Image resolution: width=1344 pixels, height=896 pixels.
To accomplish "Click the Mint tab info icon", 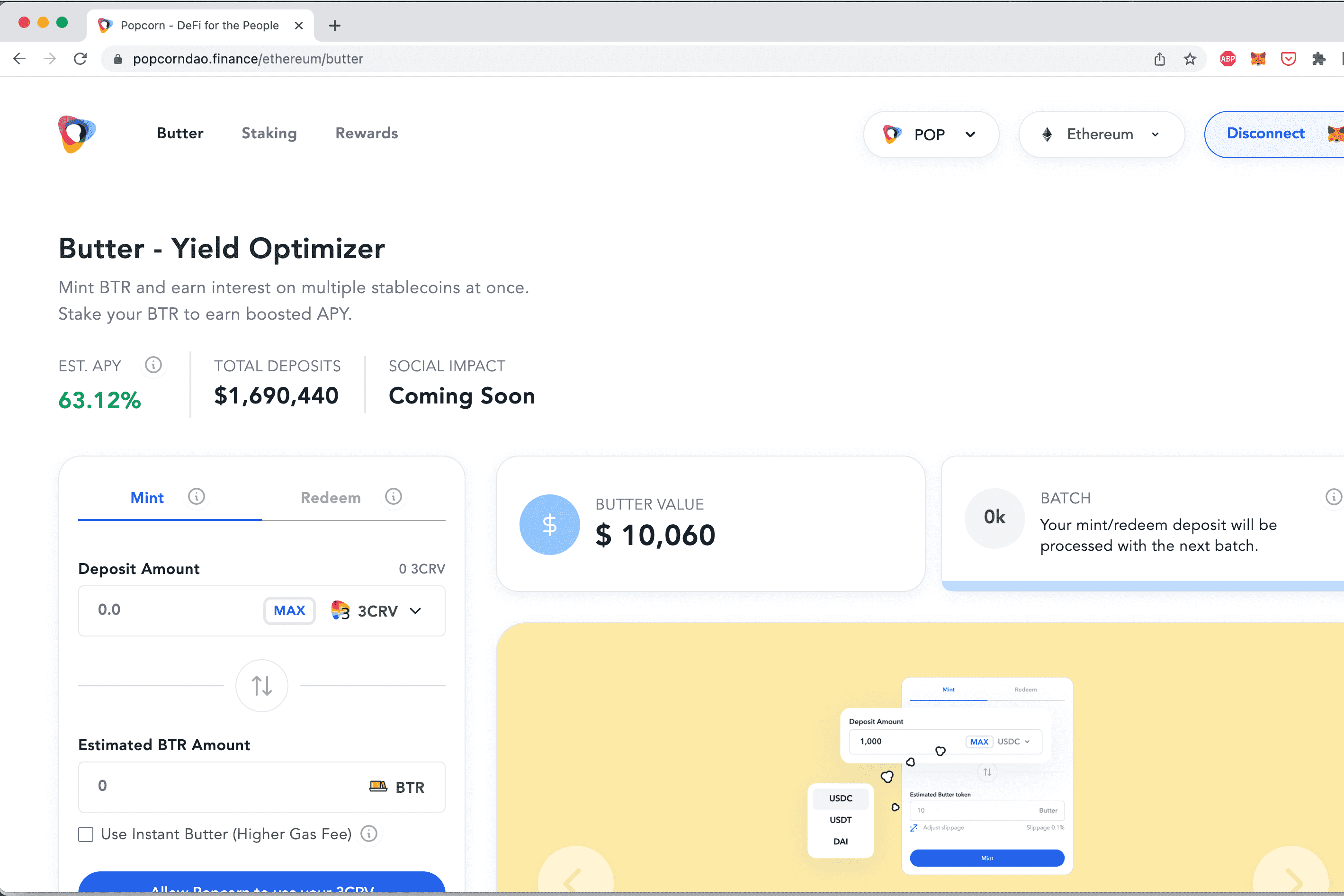I will pos(196,497).
